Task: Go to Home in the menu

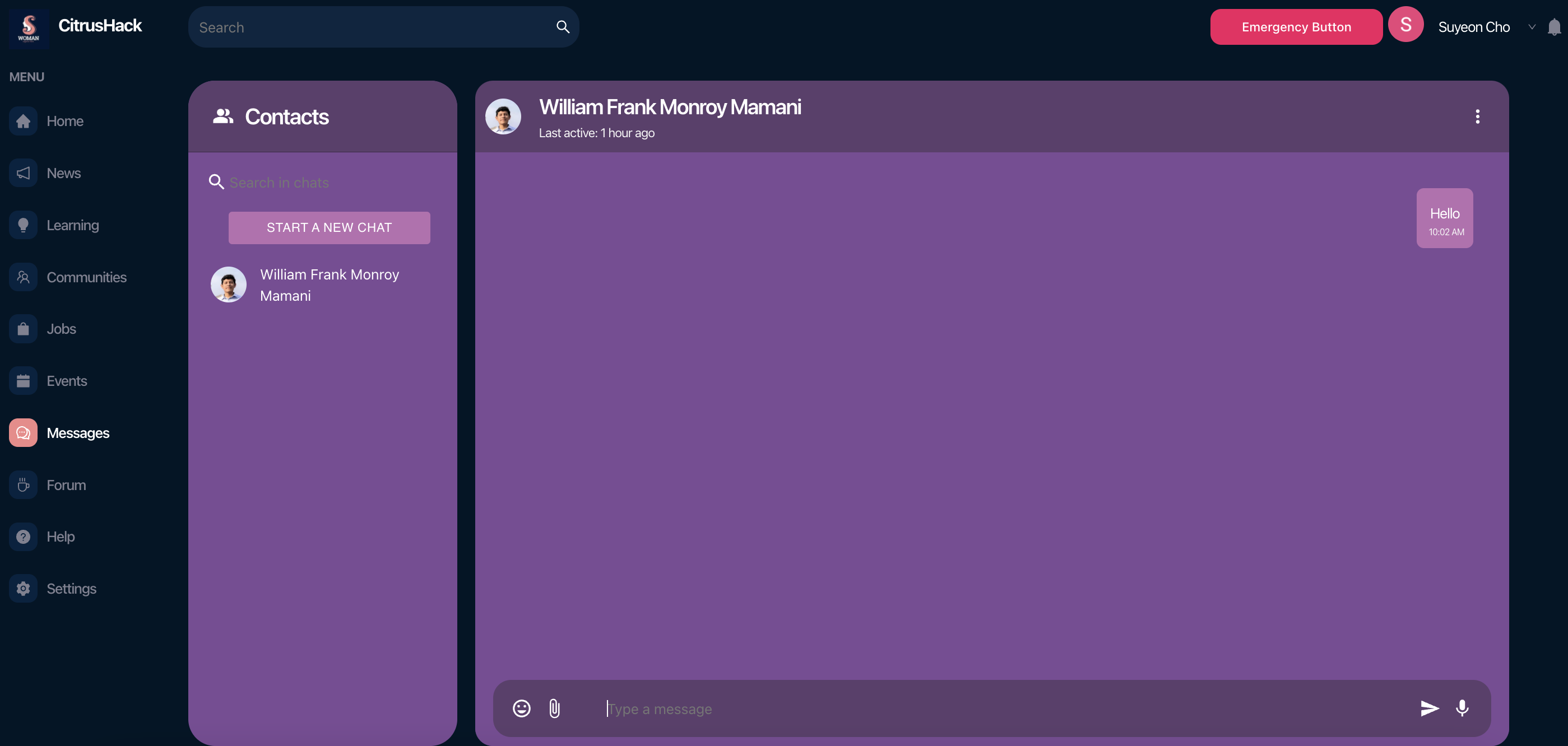Action: pyautogui.click(x=64, y=121)
